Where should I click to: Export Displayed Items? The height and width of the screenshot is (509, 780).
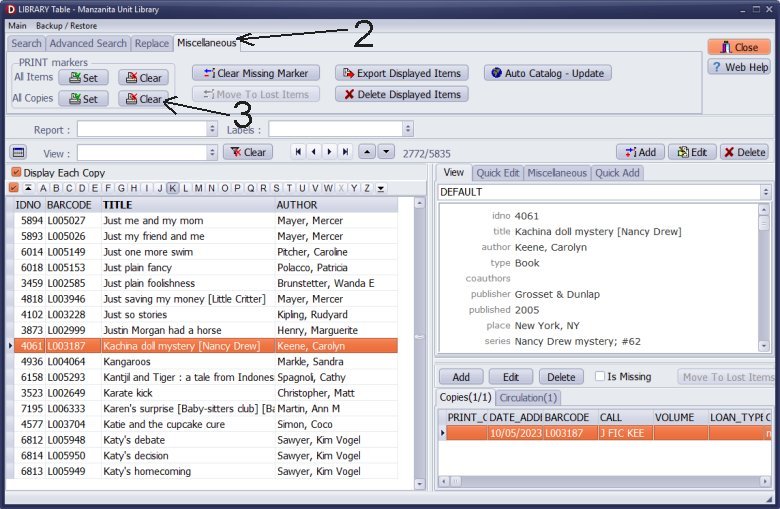click(401, 73)
